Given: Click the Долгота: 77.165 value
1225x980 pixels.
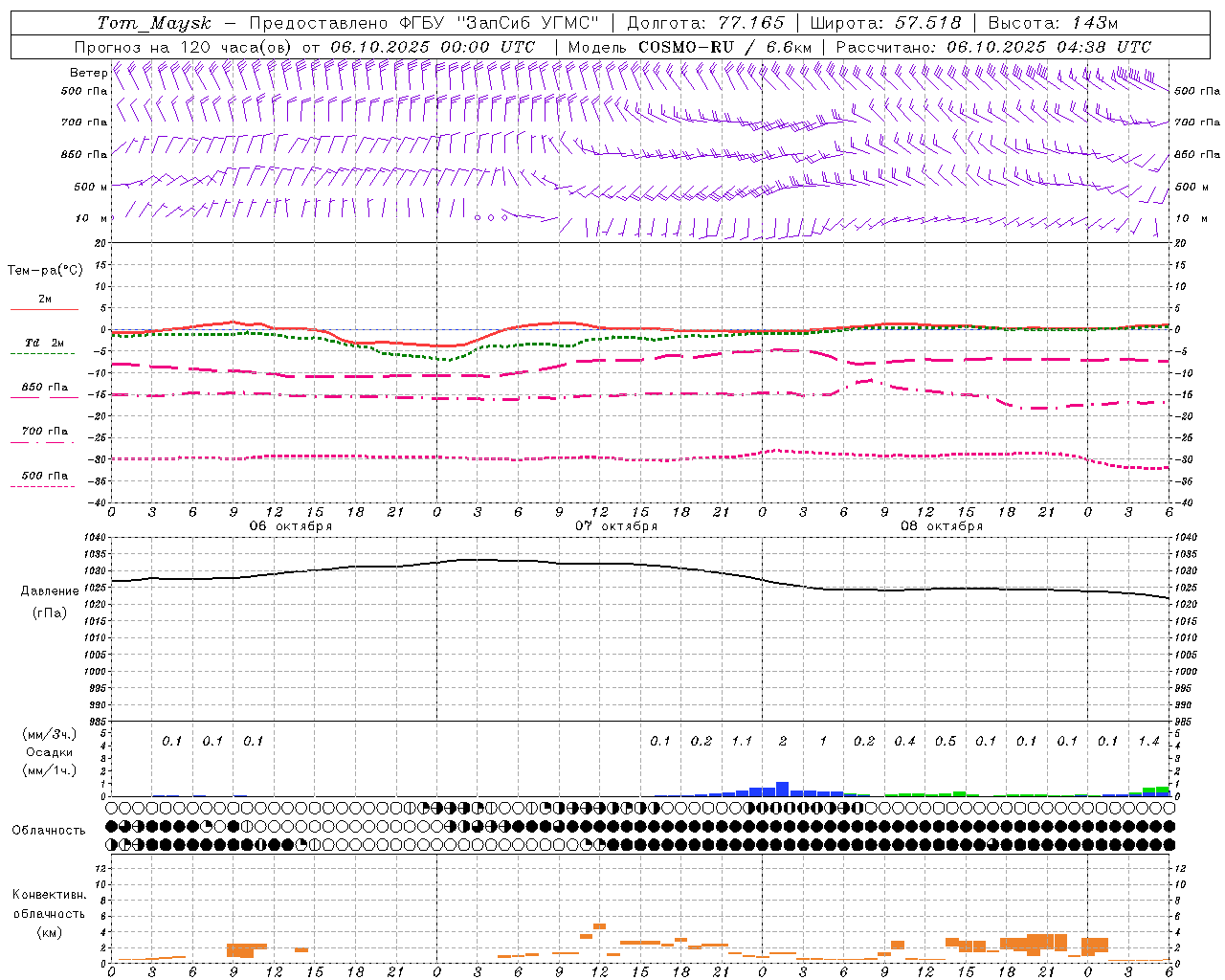Looking at the screenshot, I should [705, 23].
